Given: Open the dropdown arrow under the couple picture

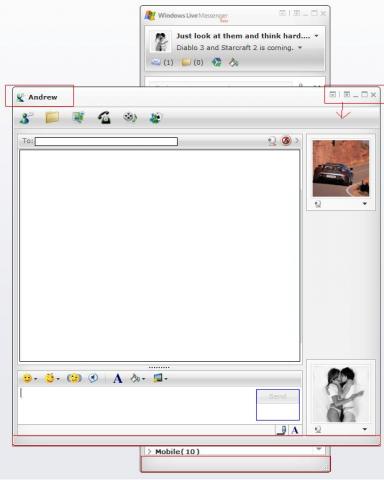Looking at the screenshot, I should (365, 429).
